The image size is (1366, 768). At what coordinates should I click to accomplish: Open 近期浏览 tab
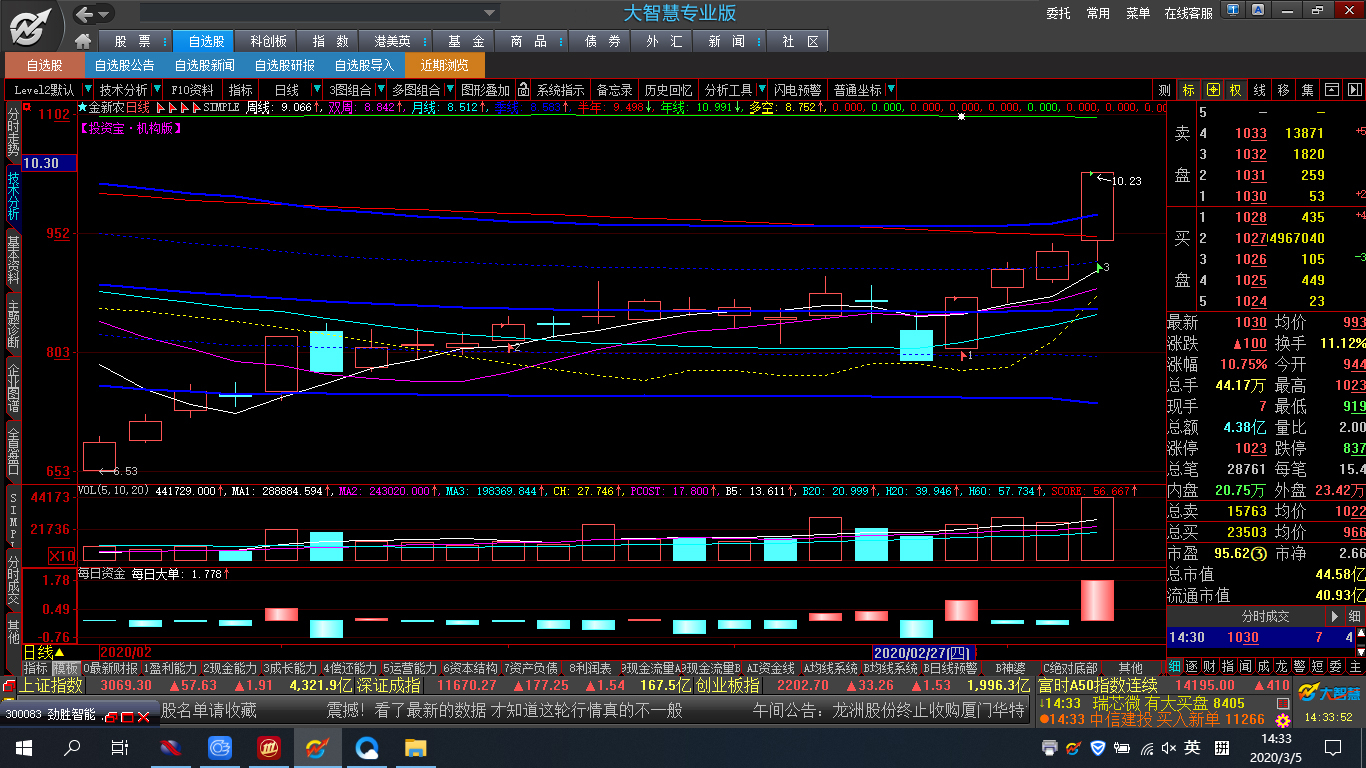point(445,65)
